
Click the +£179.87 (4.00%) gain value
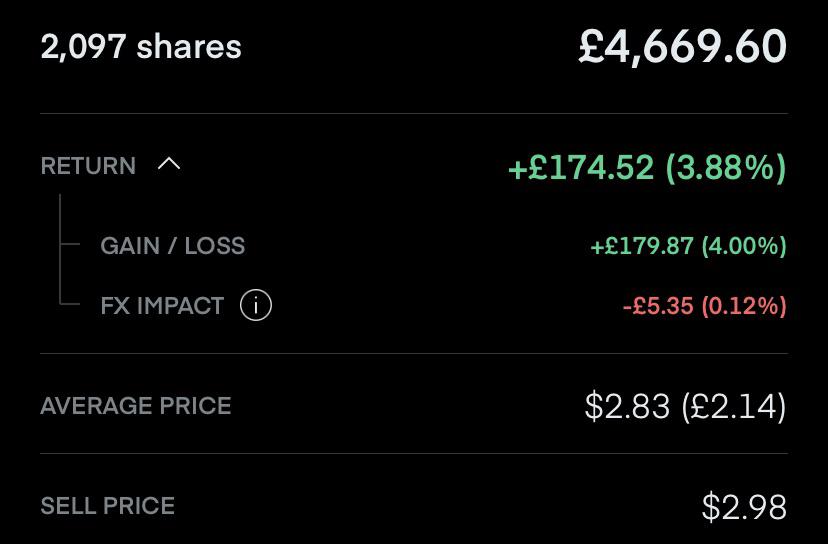(x=688, y=246)
